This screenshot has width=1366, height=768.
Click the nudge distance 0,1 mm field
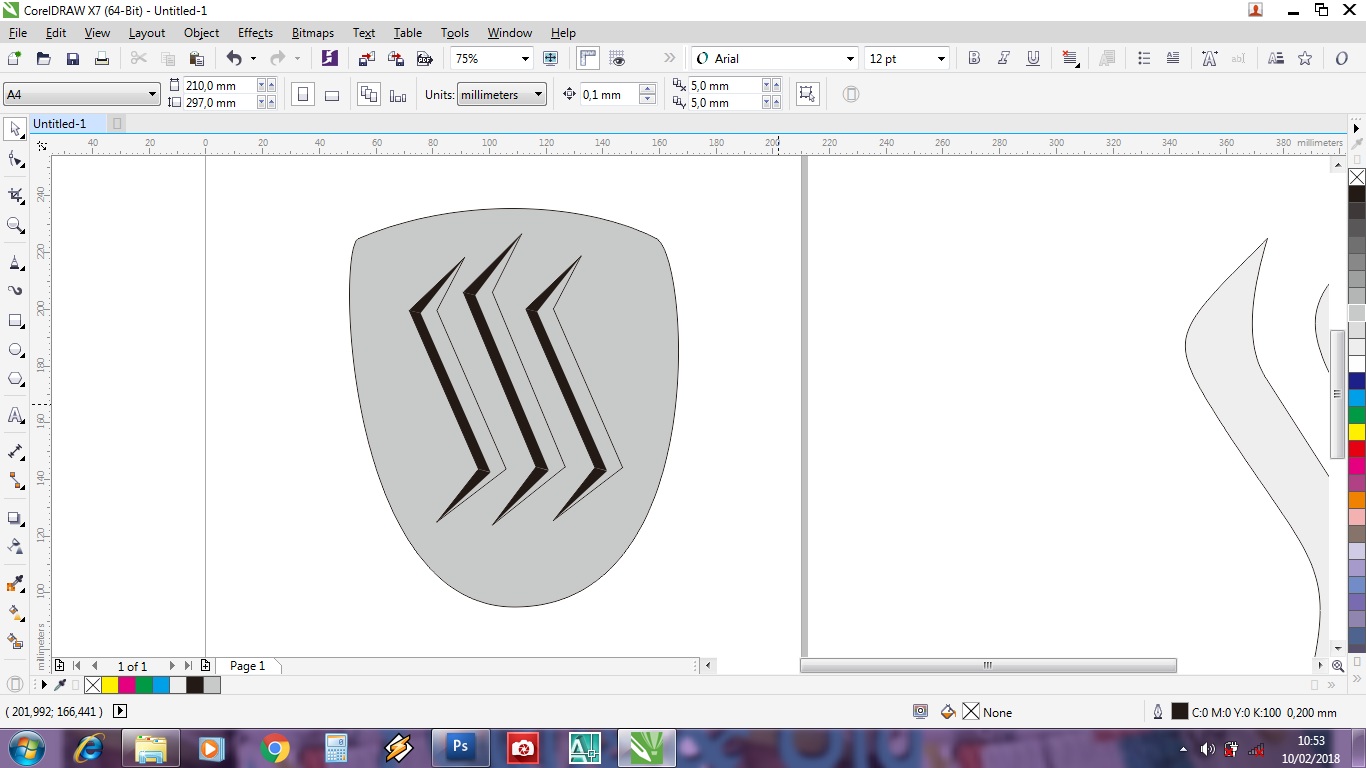[609, 95]
